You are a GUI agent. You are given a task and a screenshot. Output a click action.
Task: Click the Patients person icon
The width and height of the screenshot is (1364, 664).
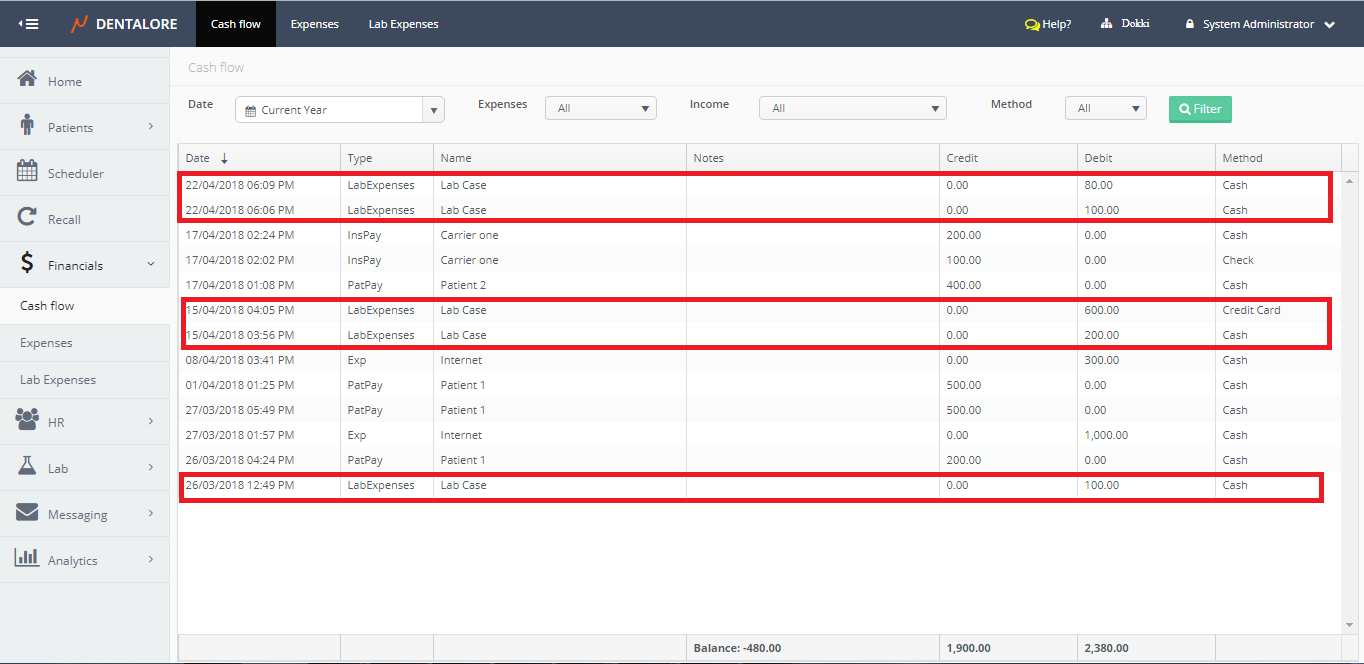(27, 126)
